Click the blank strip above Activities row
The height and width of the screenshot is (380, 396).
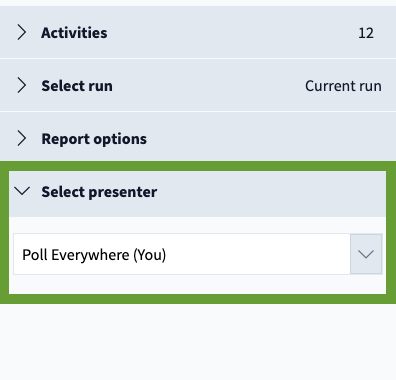(198, 3)
